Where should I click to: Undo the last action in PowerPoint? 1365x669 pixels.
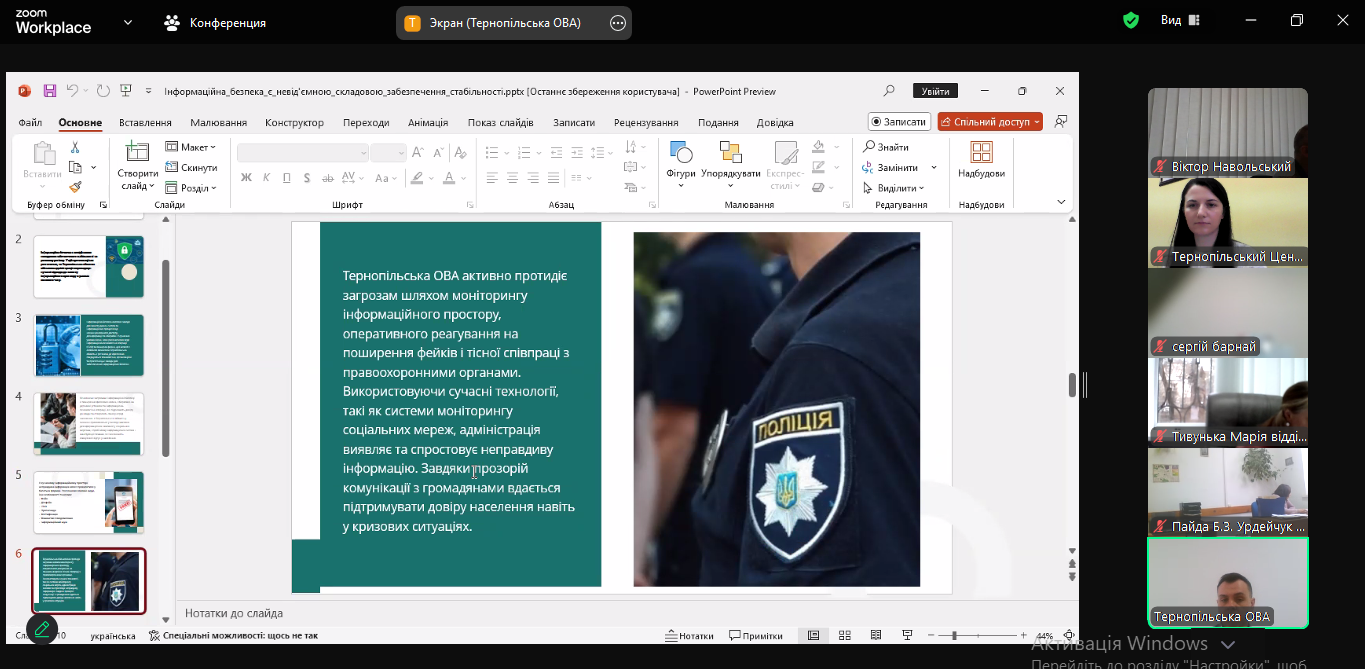click(x=72, y=91)
